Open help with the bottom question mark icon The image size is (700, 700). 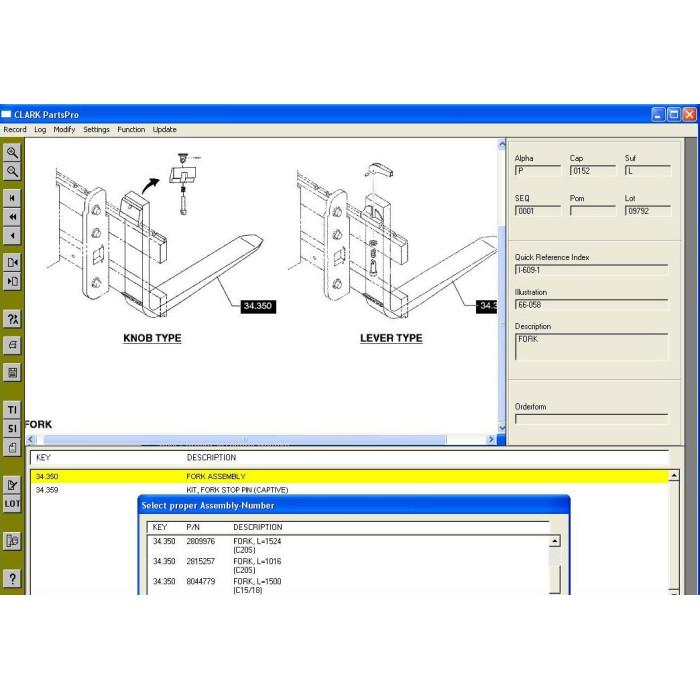[12, 579]
